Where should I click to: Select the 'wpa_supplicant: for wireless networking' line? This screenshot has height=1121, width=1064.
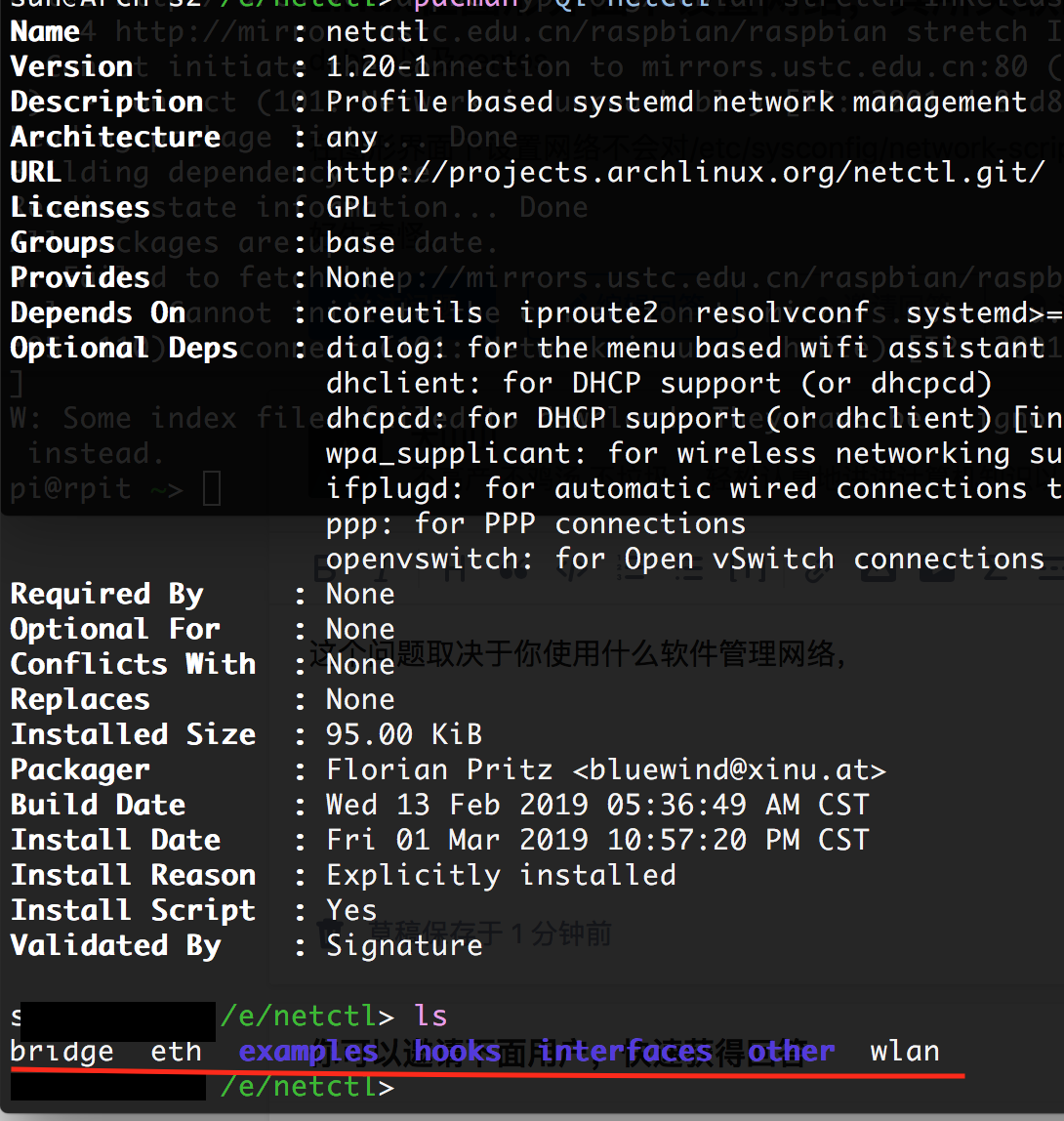[x=695, y=452]
